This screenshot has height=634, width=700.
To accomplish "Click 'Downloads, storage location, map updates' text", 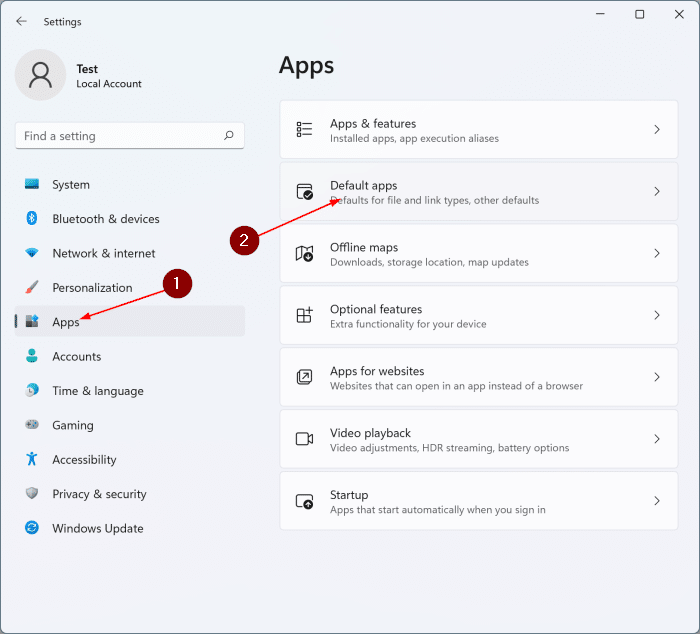I will click(429, 262).
